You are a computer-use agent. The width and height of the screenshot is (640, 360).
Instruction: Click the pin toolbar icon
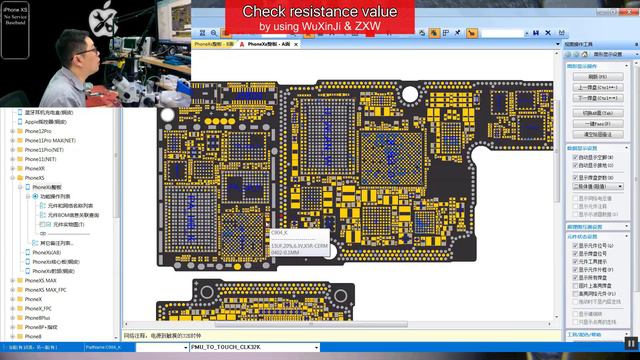click(x=458, y=33)
